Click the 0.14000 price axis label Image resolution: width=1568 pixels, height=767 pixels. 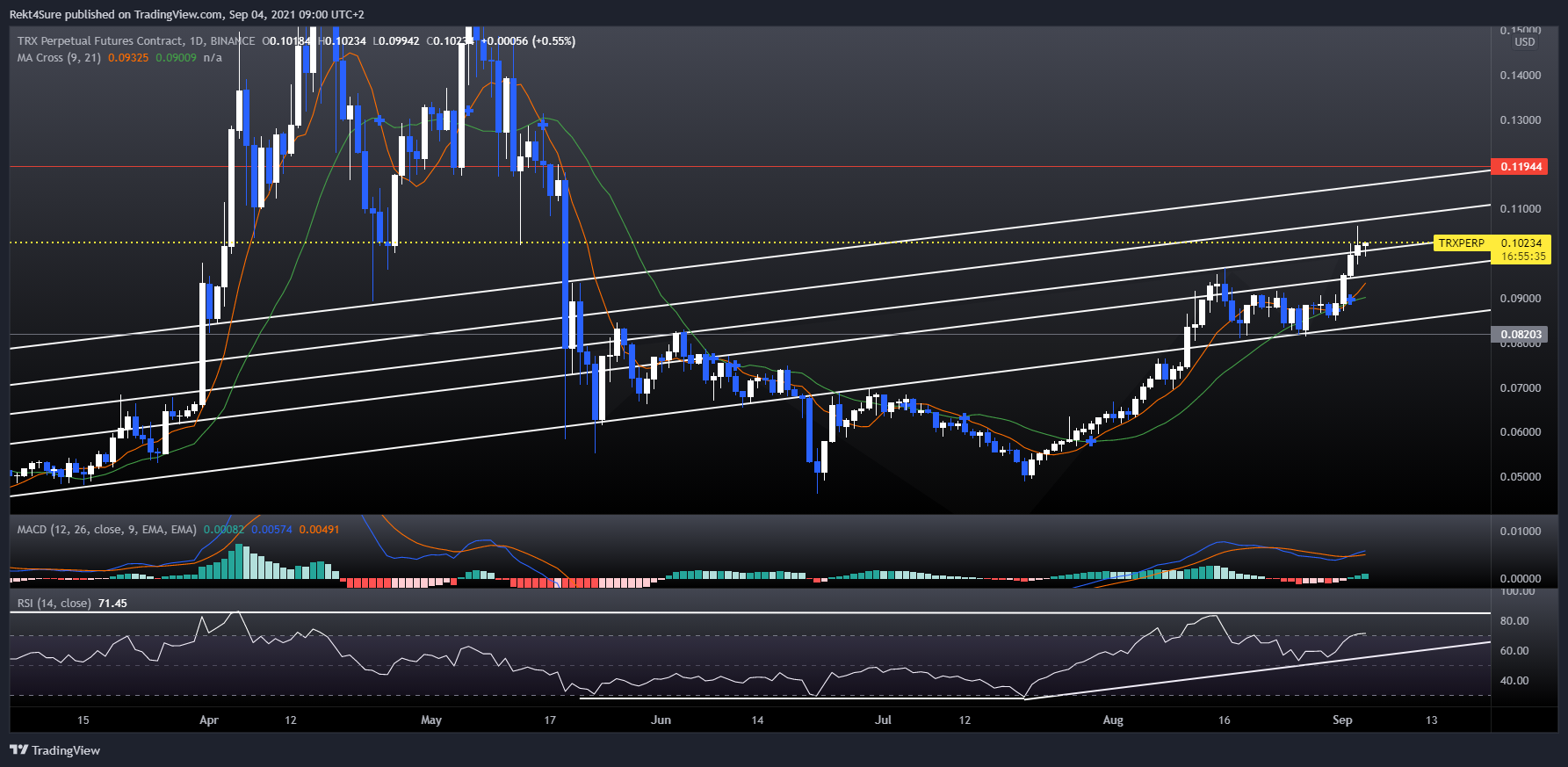click(x=1521, y=76)
